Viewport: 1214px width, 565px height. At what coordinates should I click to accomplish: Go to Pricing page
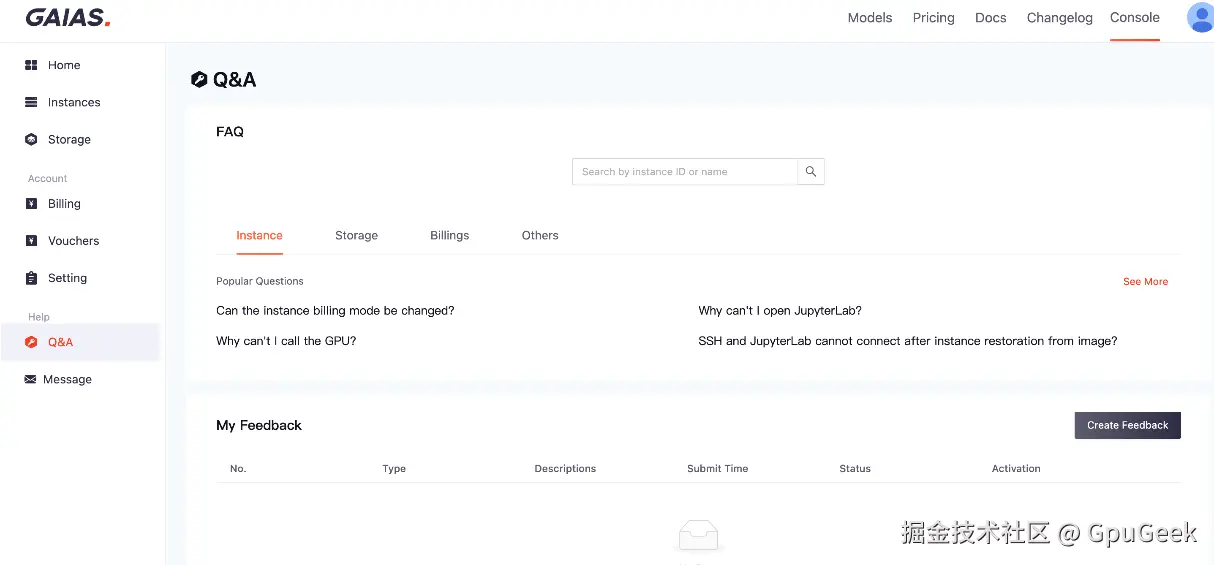point(934,18)
